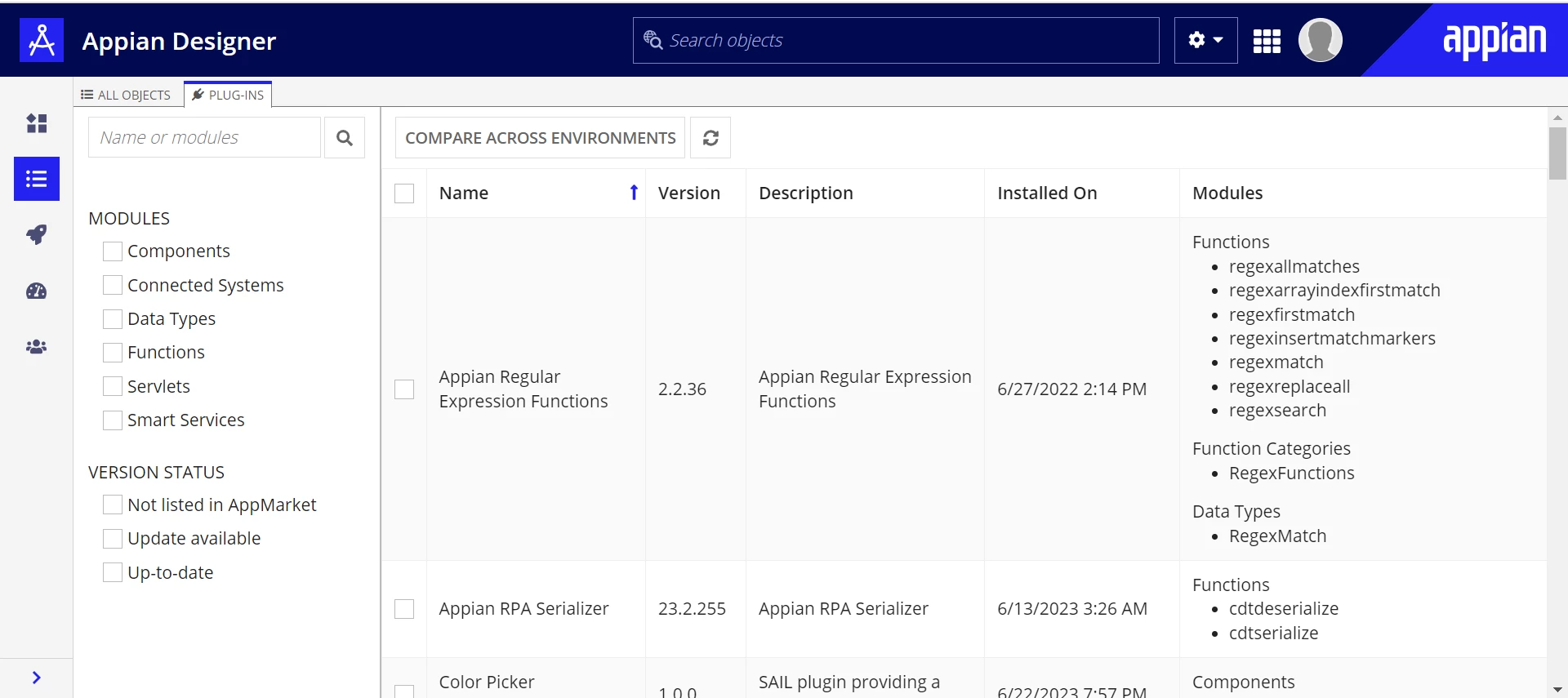Click the 6/13/2023 3:26 AM install date

(x=1072, y=609)
